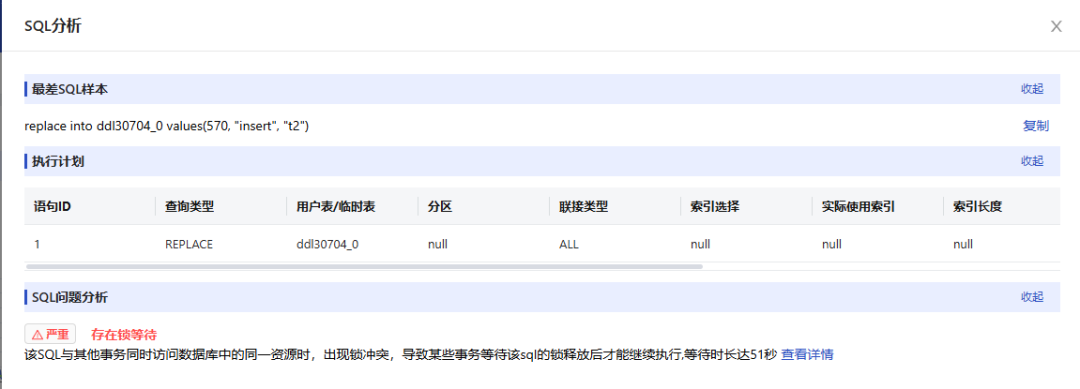Close the SQL分析 dialog with the X icon

pyautogui.click(x=1056, y=26)
